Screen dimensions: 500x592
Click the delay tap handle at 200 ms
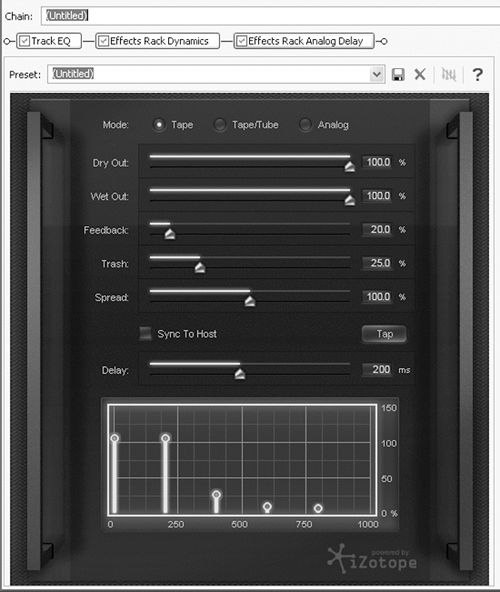tap(165, 438)
